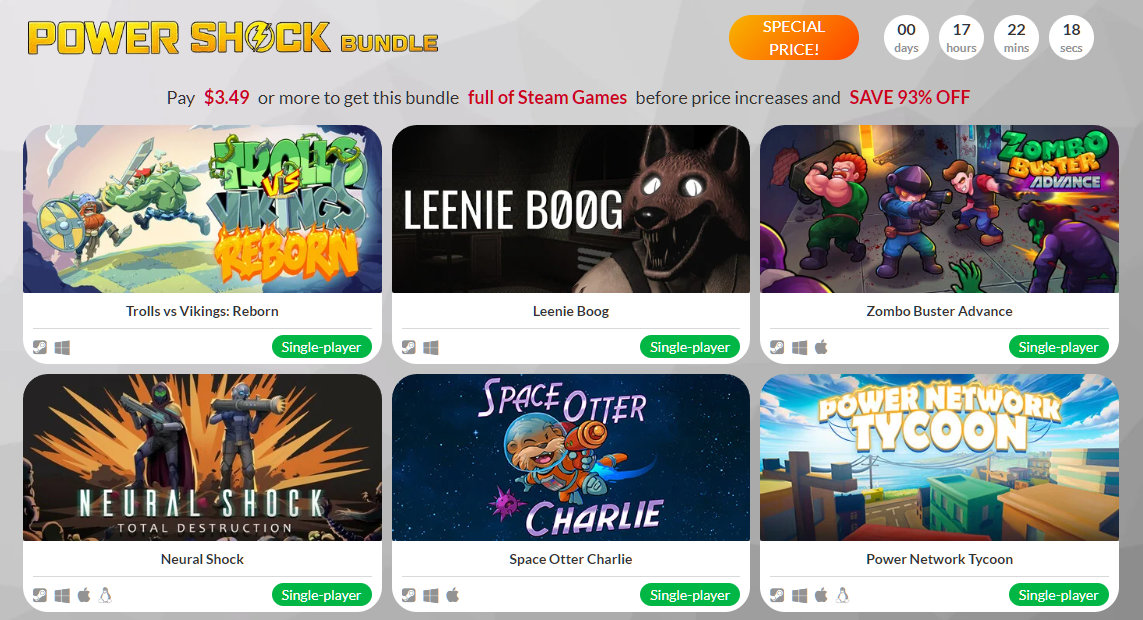Open the Space Otter Charlie cover image
1143x620 pixels.
tap(571, 458)
